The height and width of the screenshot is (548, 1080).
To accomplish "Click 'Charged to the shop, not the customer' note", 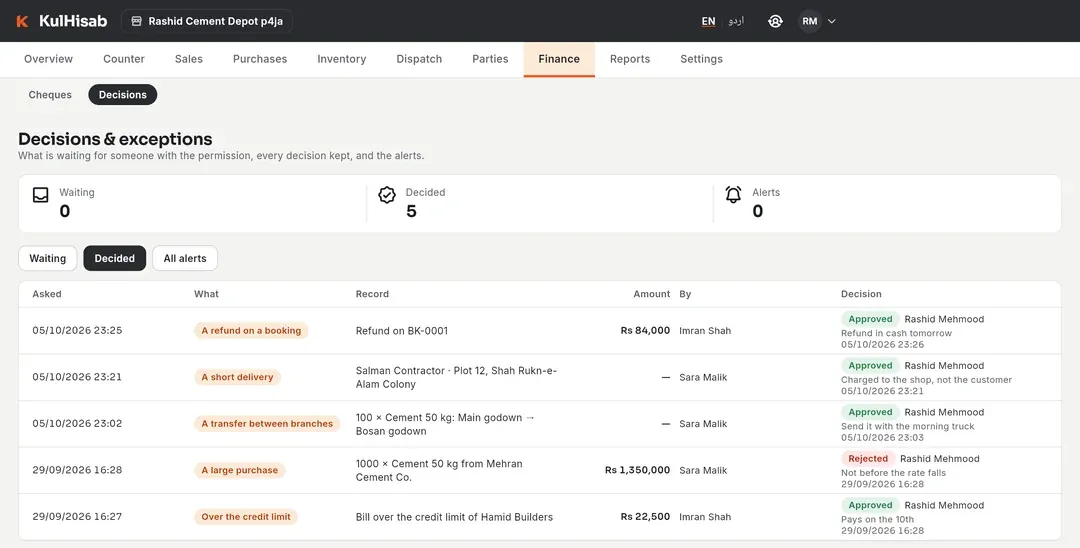I will click(x=926, y=379).
